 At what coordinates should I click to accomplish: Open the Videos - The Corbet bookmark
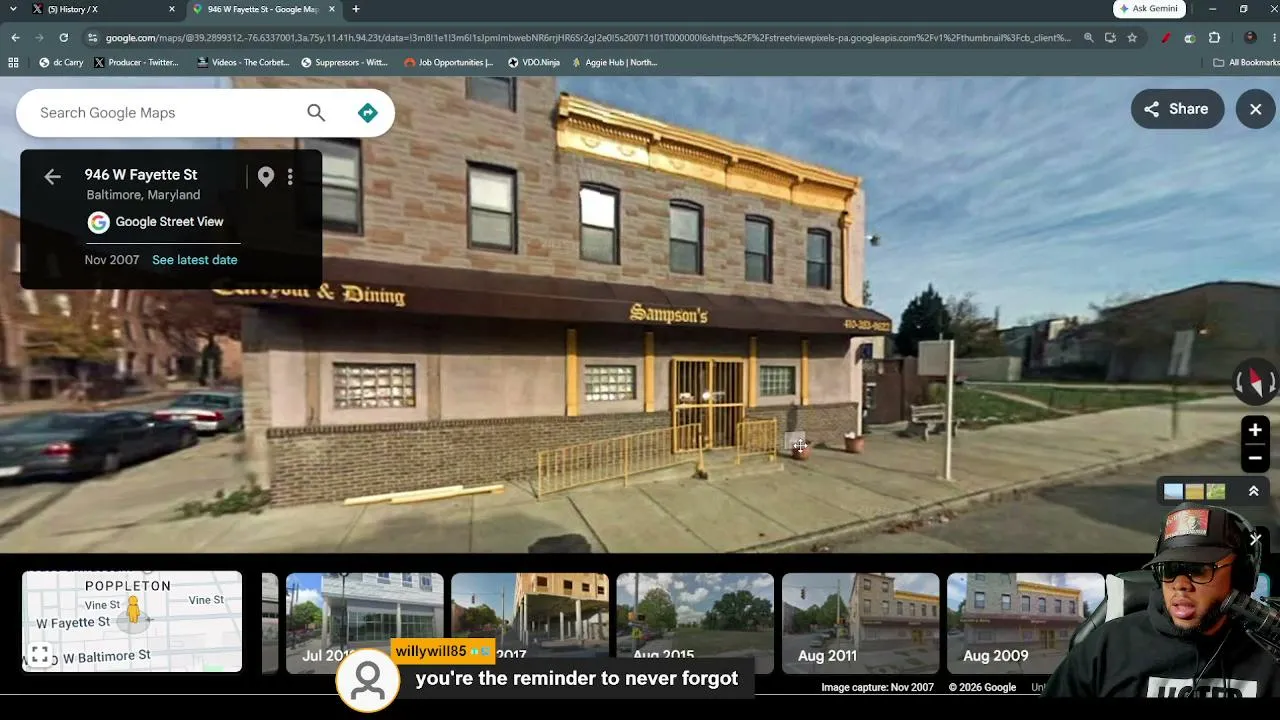243,62
